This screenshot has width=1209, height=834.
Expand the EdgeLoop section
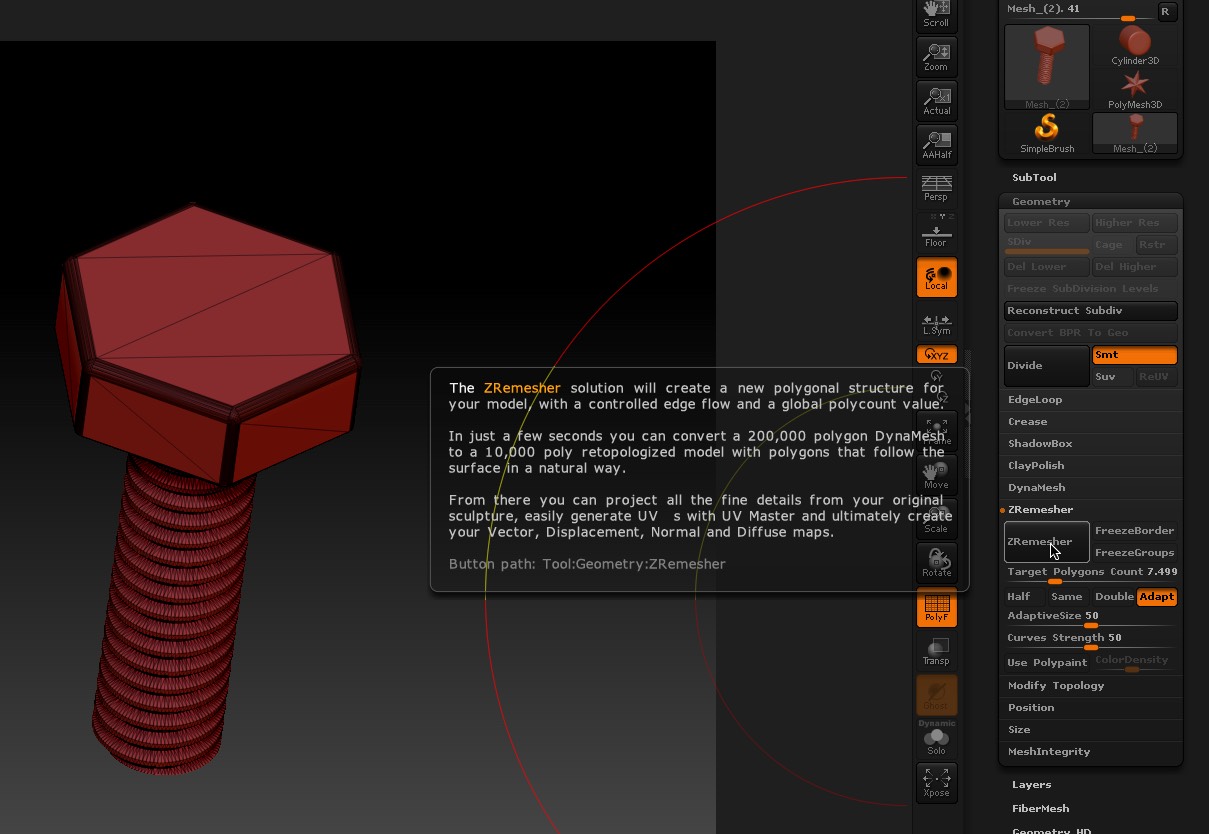(x=1034, y=399)
